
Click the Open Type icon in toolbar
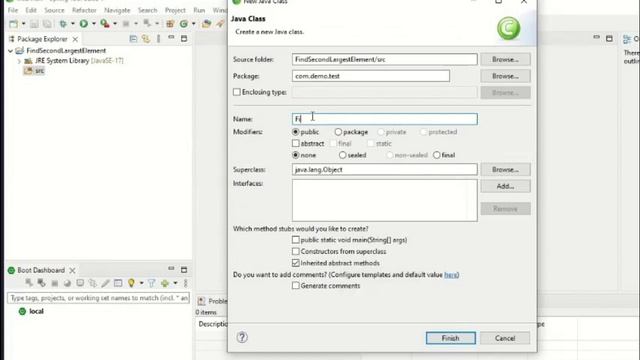point(207,24)
